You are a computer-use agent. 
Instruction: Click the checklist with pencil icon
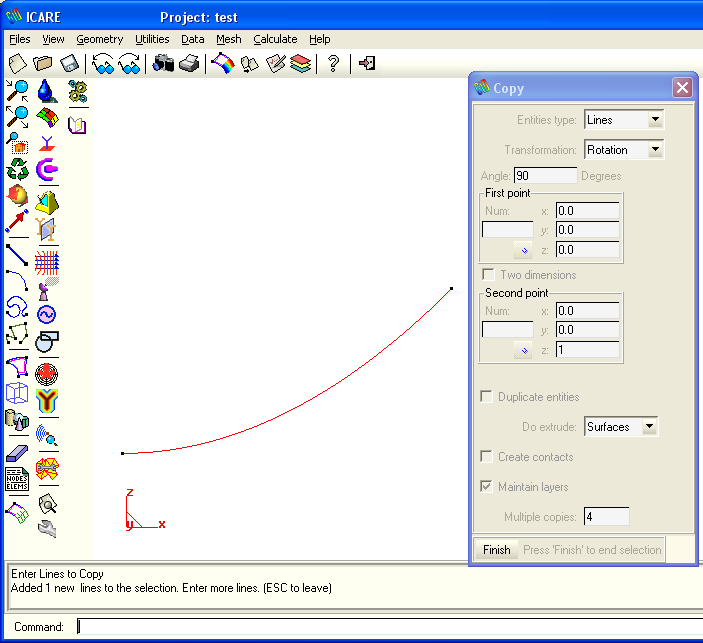click(x=275, y=63)
